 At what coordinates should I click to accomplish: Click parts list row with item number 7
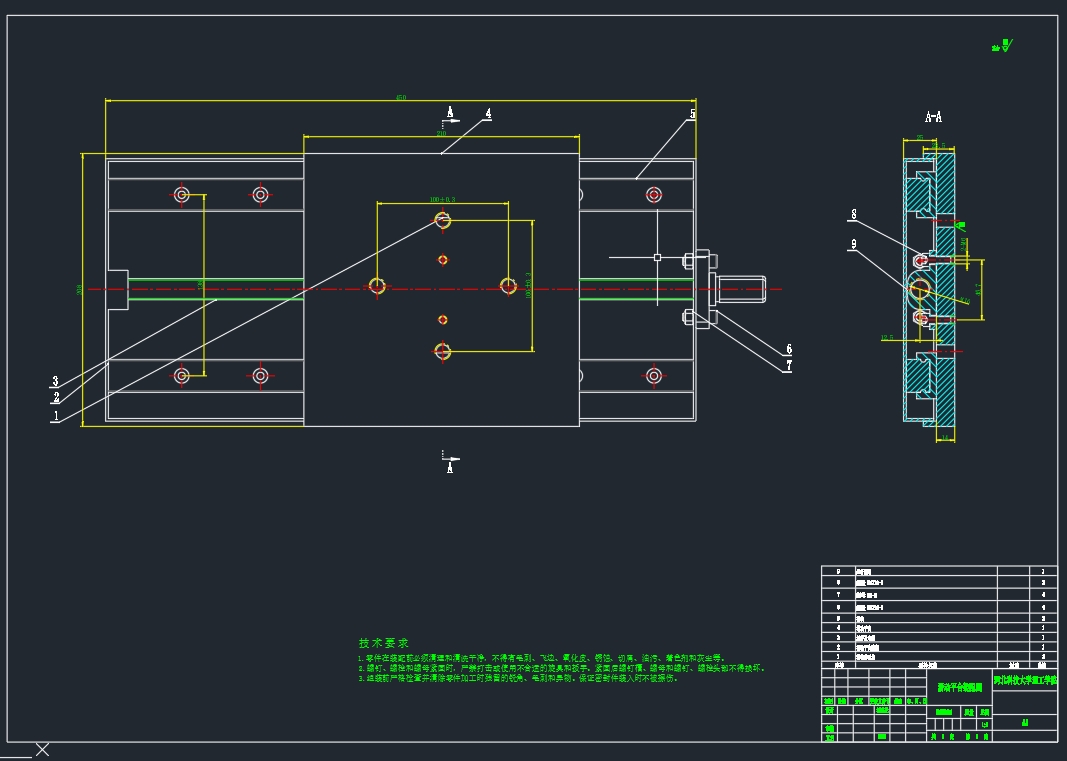939,595
